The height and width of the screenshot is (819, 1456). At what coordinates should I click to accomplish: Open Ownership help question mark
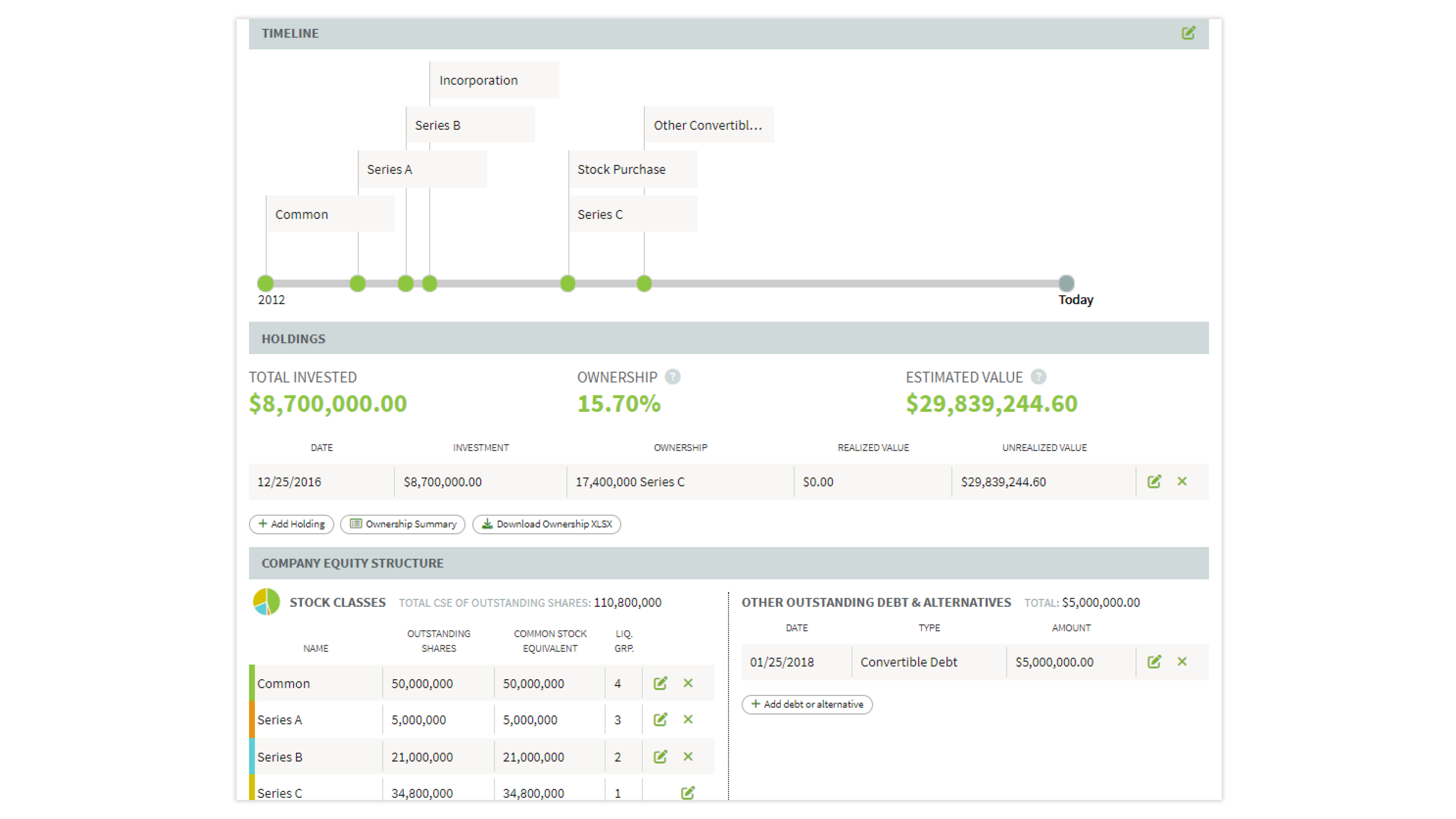(x=673, y=377)
